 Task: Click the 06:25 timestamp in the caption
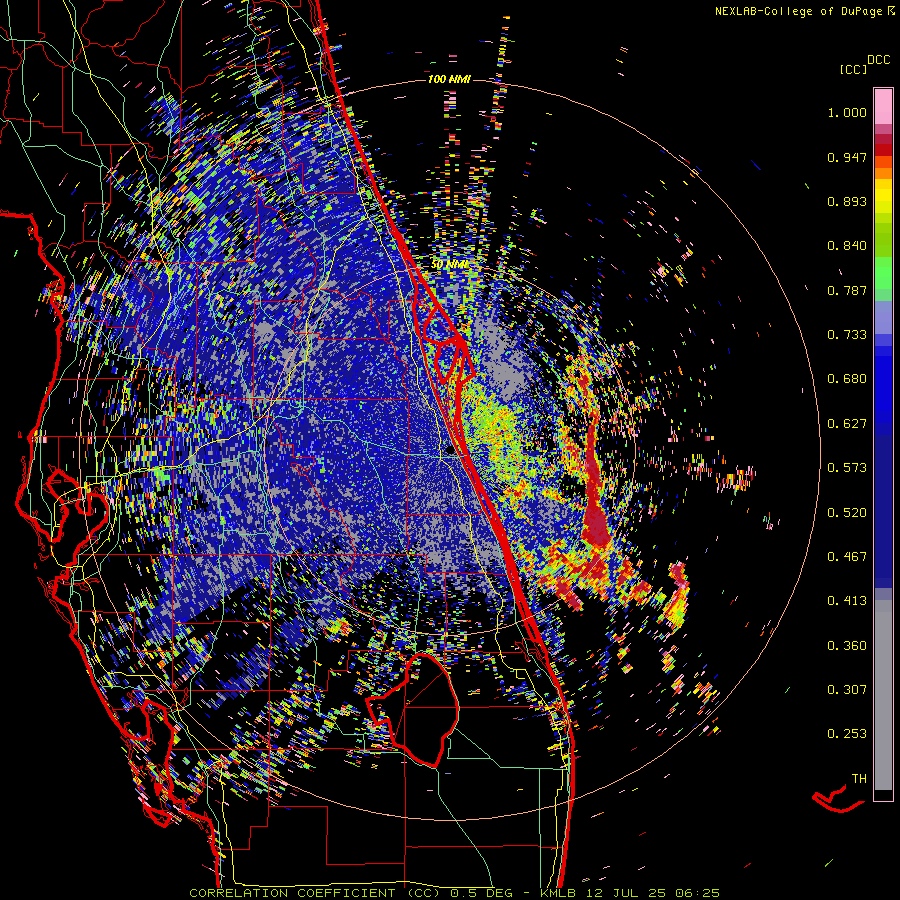696,893
